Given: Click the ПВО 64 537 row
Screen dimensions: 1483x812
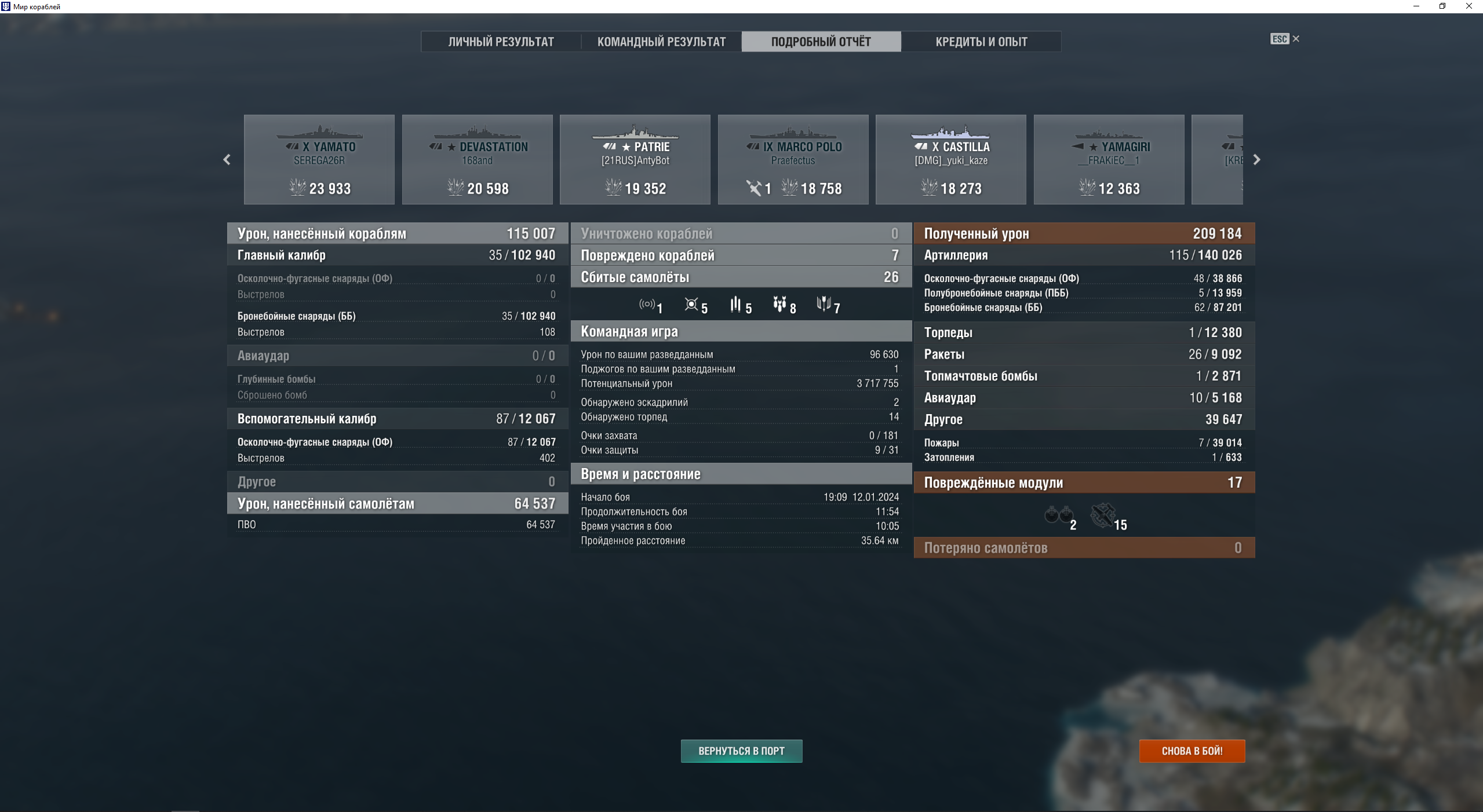Looking at the screenshot, I should coord(397,525).
